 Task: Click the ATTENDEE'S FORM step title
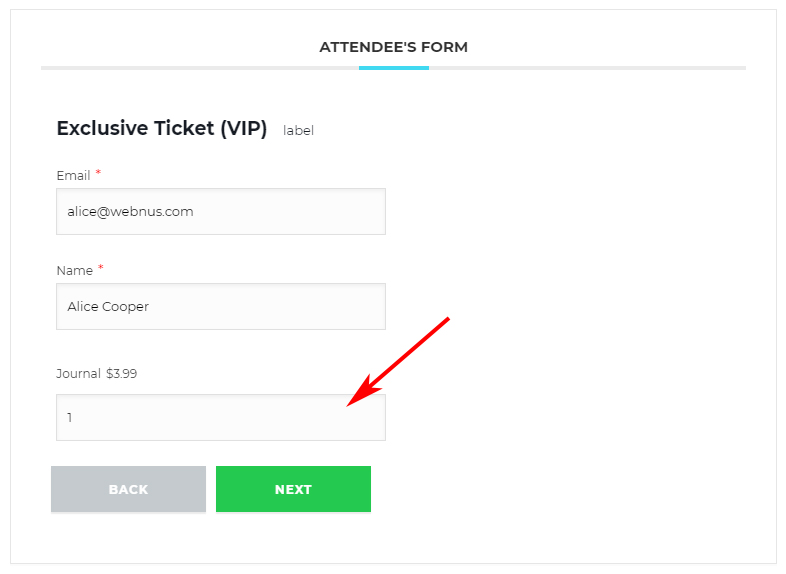click(394, 47)
